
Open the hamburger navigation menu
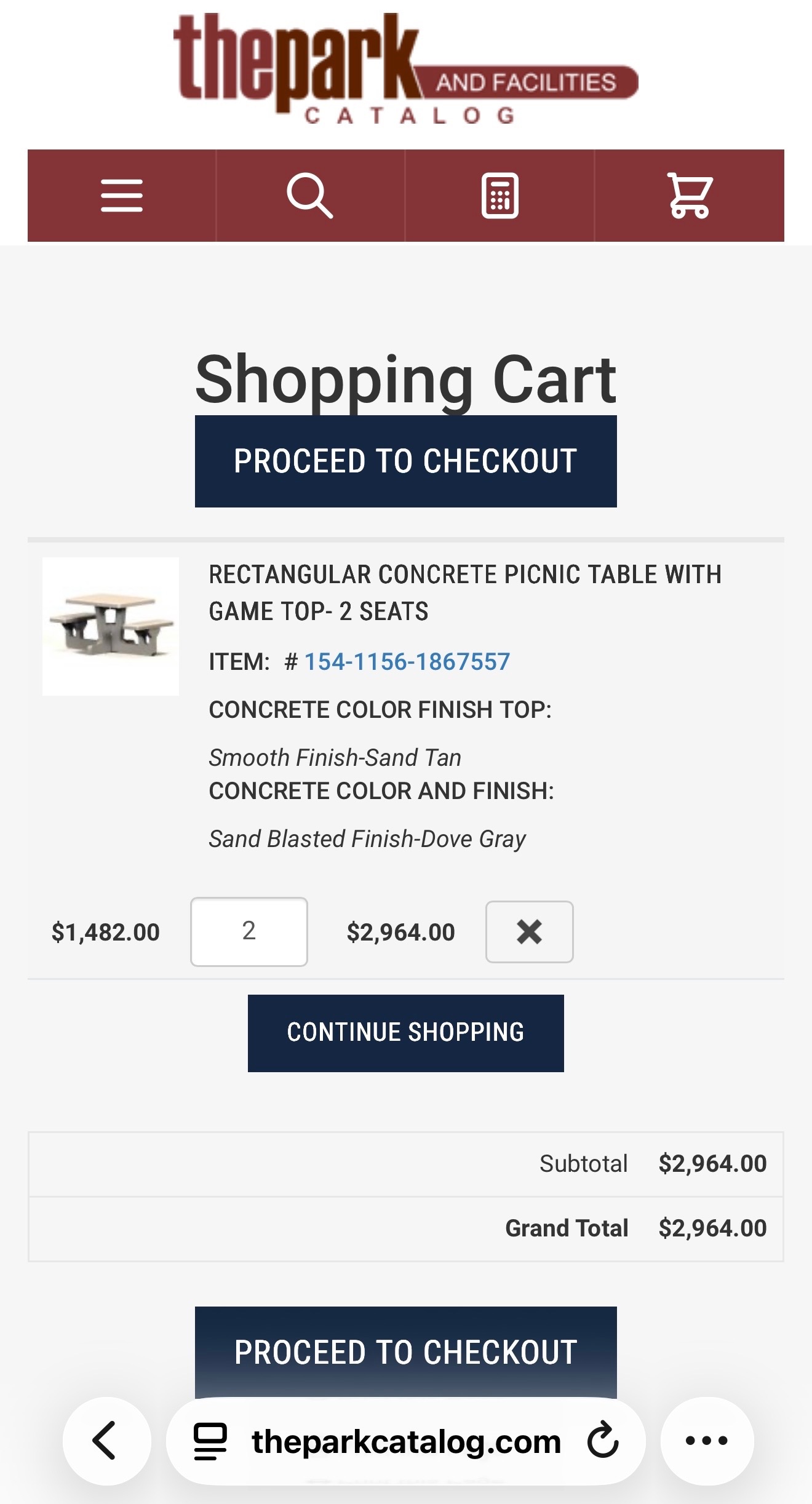coord(122,196)
